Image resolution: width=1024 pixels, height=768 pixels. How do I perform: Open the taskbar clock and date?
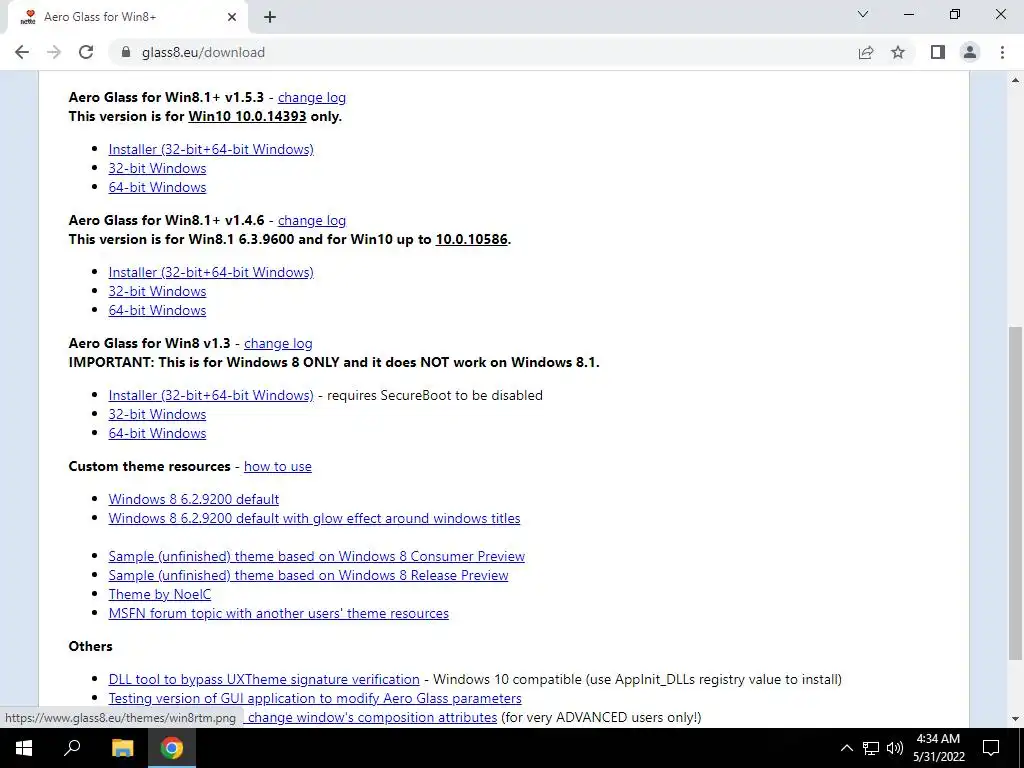[938, 748]
